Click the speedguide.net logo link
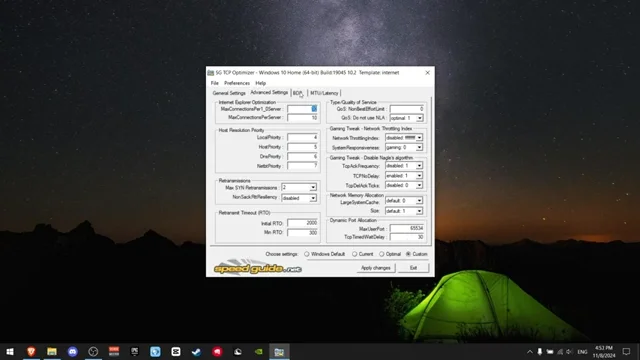 258,267
